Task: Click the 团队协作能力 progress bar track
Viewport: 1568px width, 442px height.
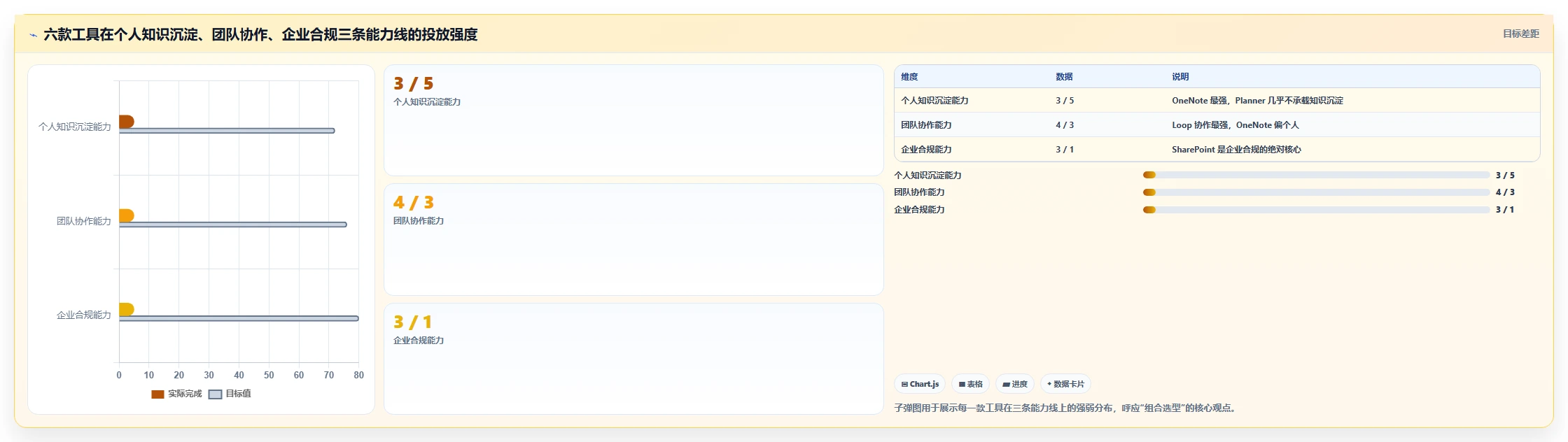Action: 1316,192
